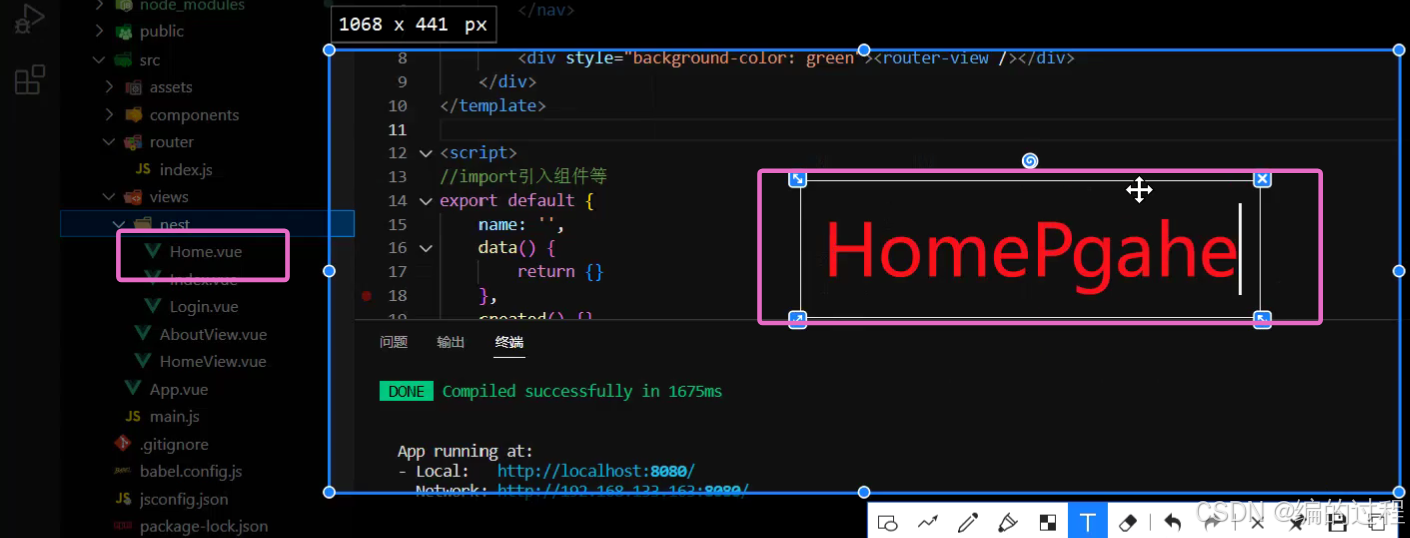Expand the assets folder
Image resolution: width=1410 pixels, height=538 pixels.
pyautogui.click(x=109, y=87)
